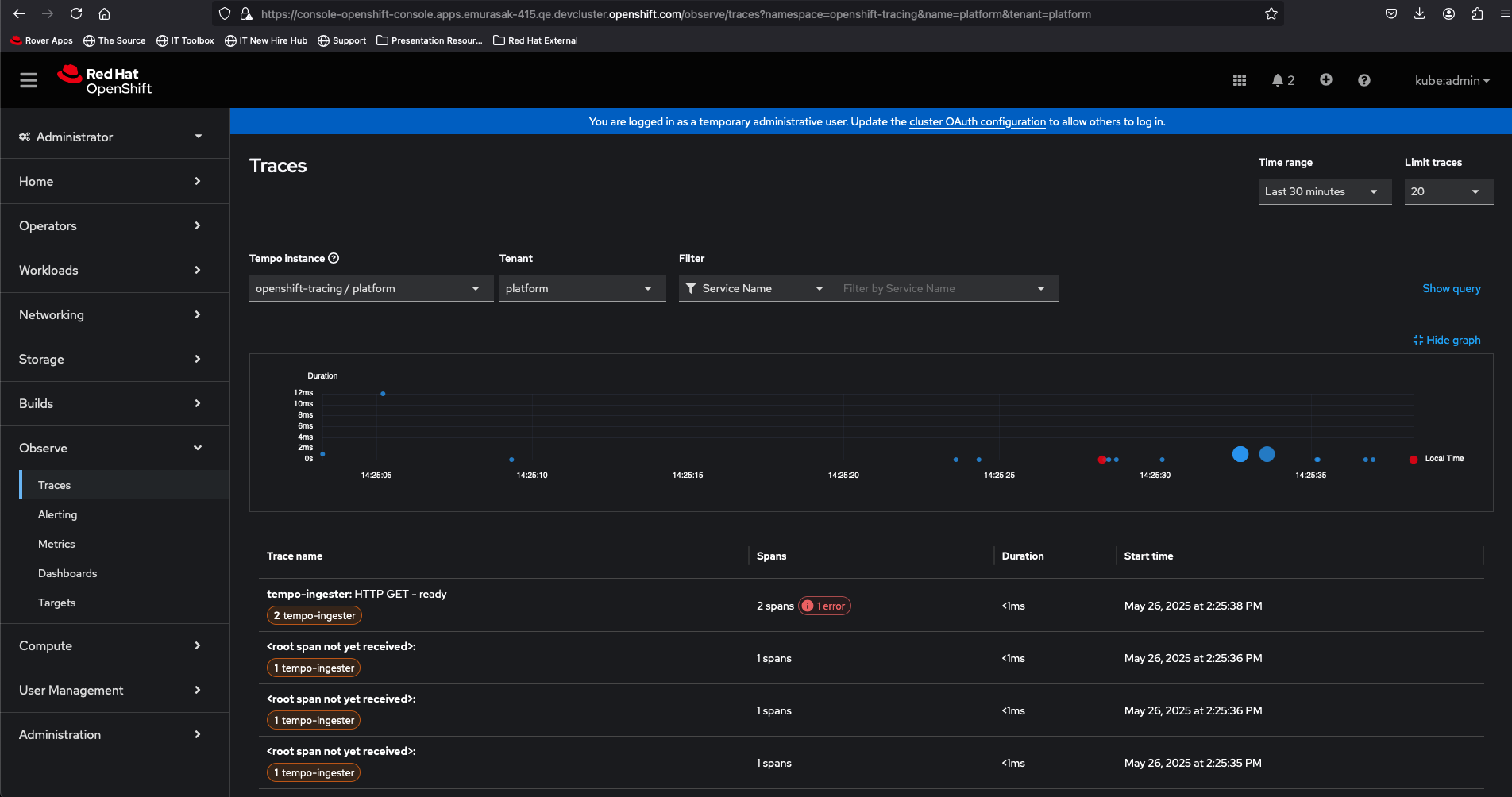The image size is (1512, 797).
Task: Go to Alerting under Observe
Action: point(58,514)
